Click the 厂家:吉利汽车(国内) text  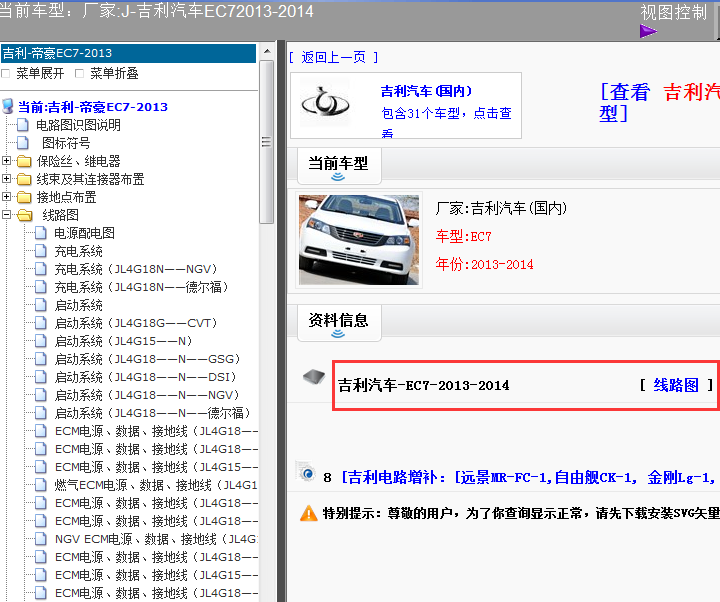point(501,208)
